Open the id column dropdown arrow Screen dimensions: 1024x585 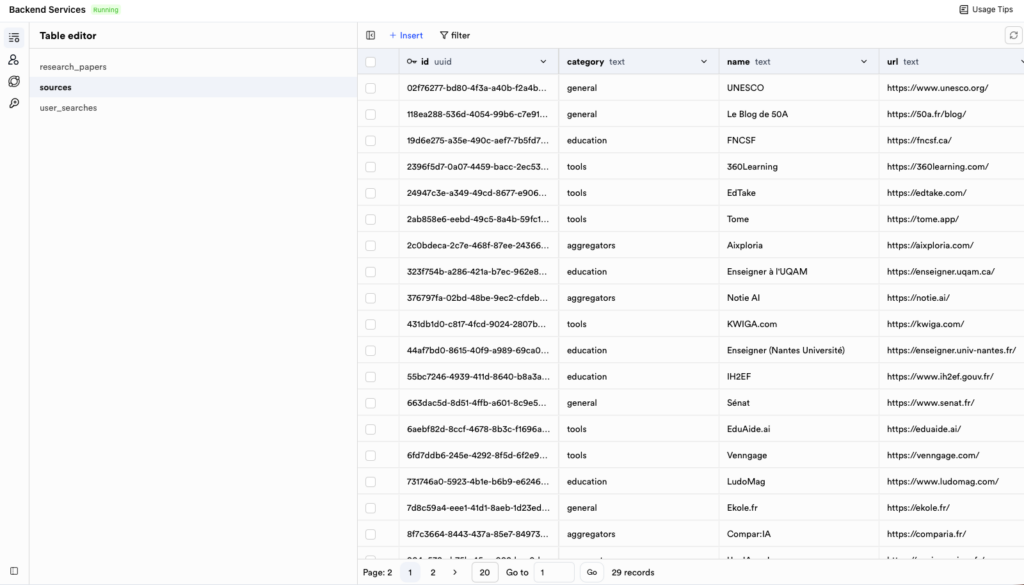(544, 62)
